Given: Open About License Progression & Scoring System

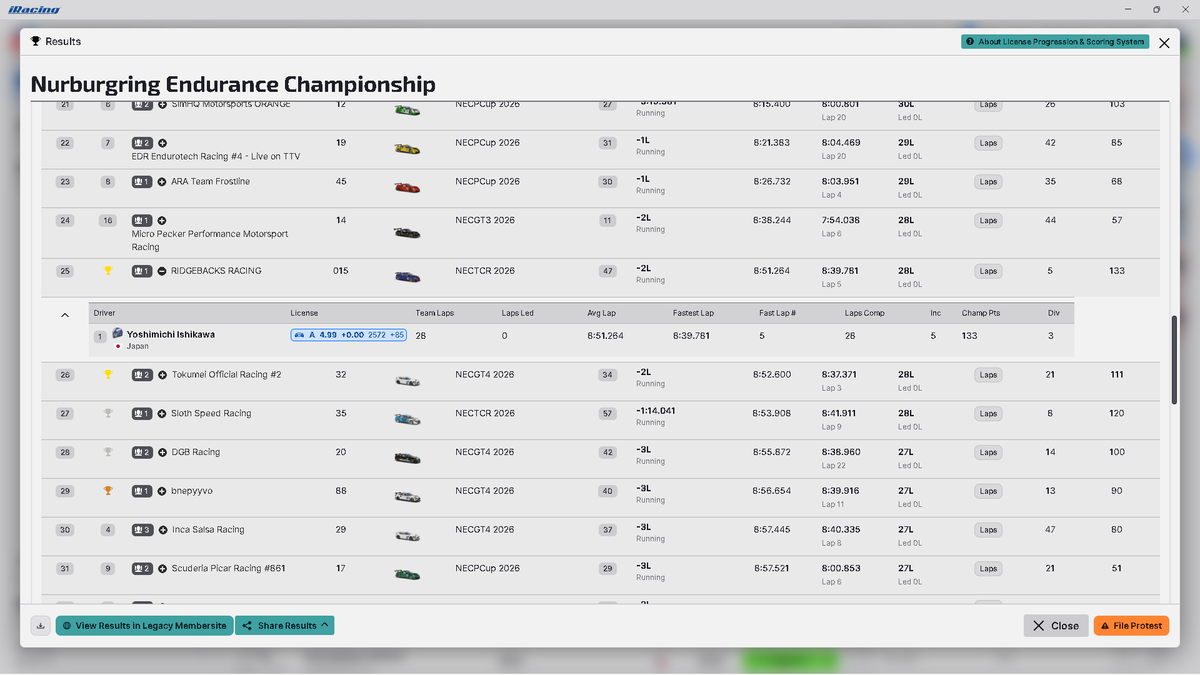Looking at the screenshot, I should click(1054, 42).
